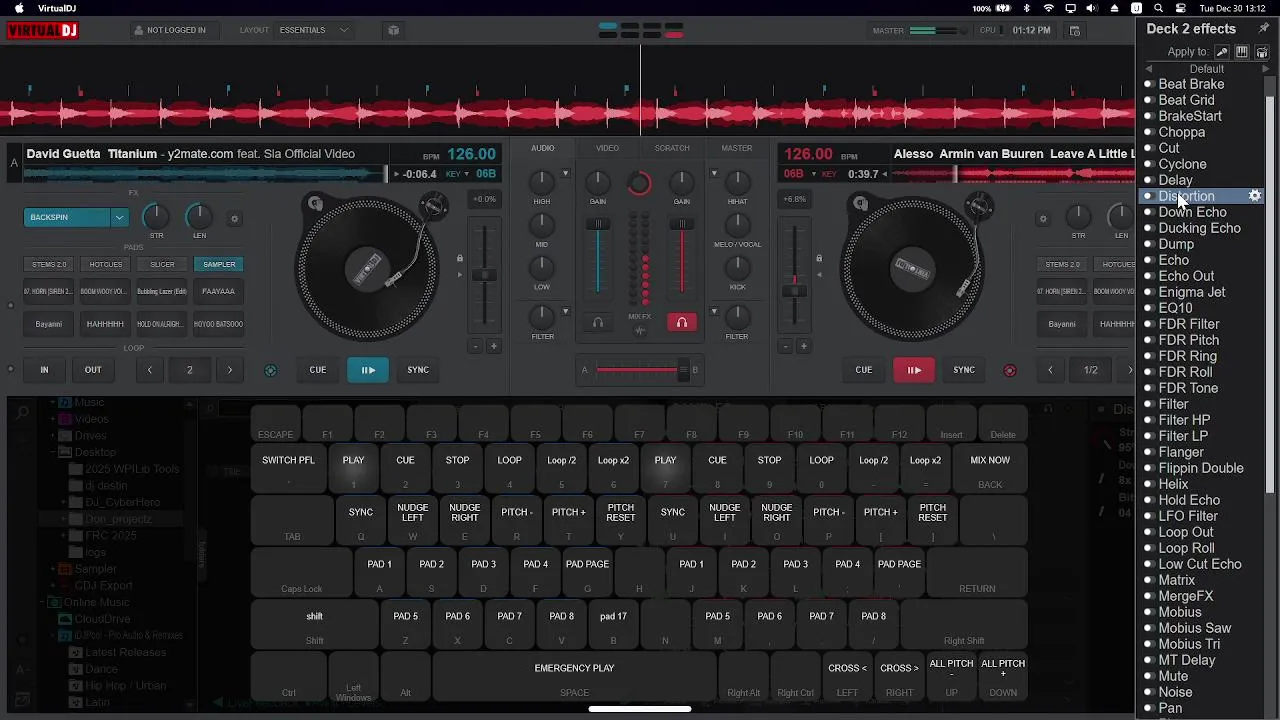Expand right FILTER mode dropdown

[x=714, y=311]
